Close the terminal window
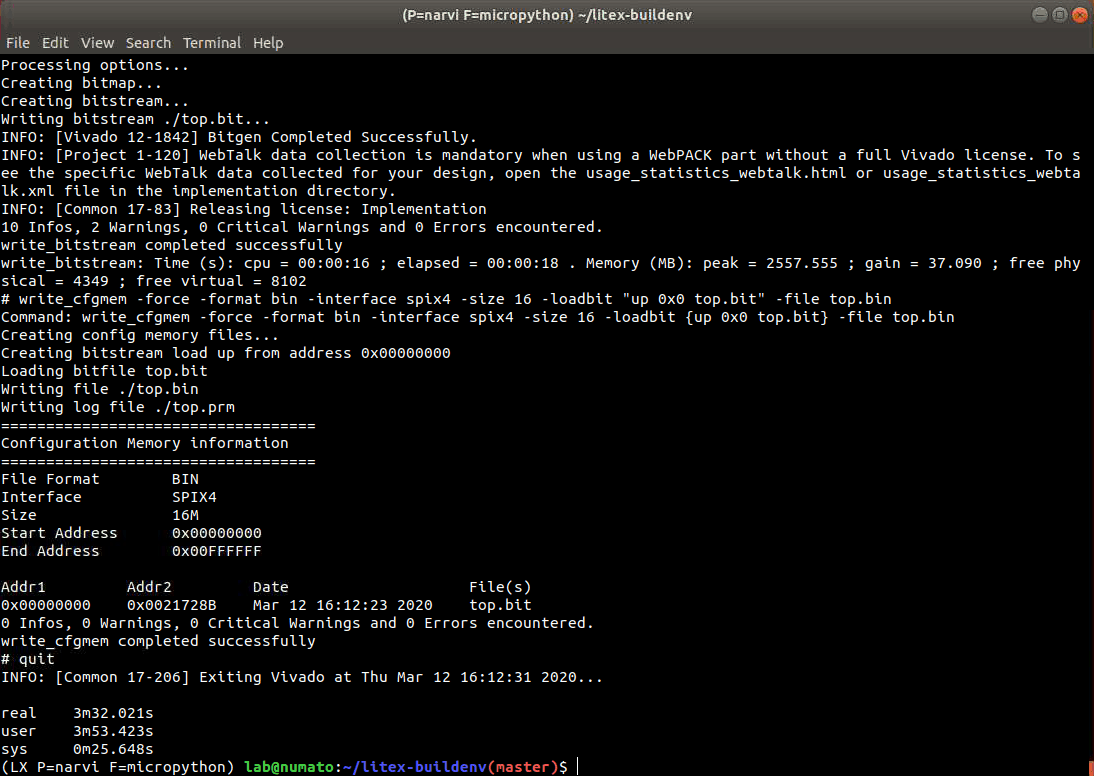Viewport: 1094px width, 776px height. (1079, 15)
